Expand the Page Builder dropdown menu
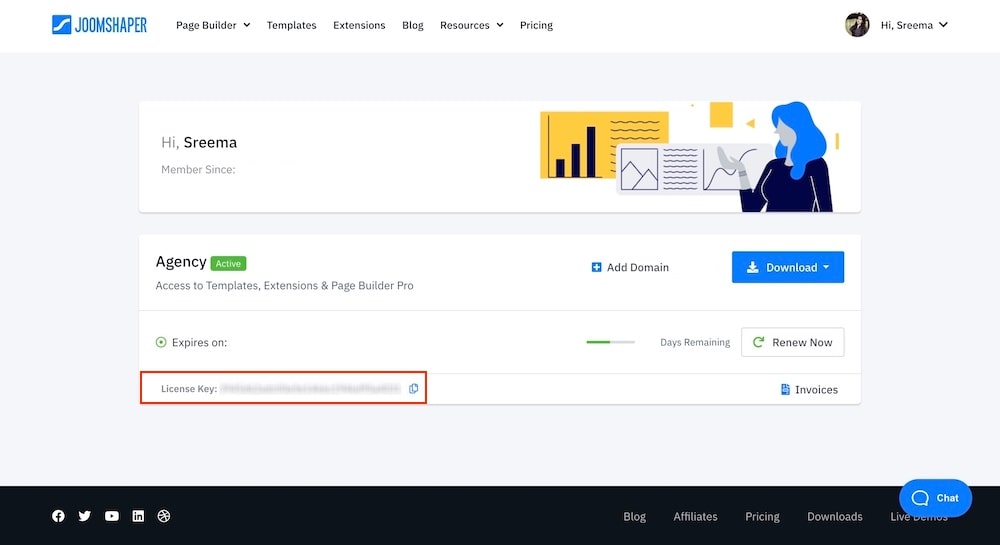The image size is (1000, 545). (x=213, y=25)
